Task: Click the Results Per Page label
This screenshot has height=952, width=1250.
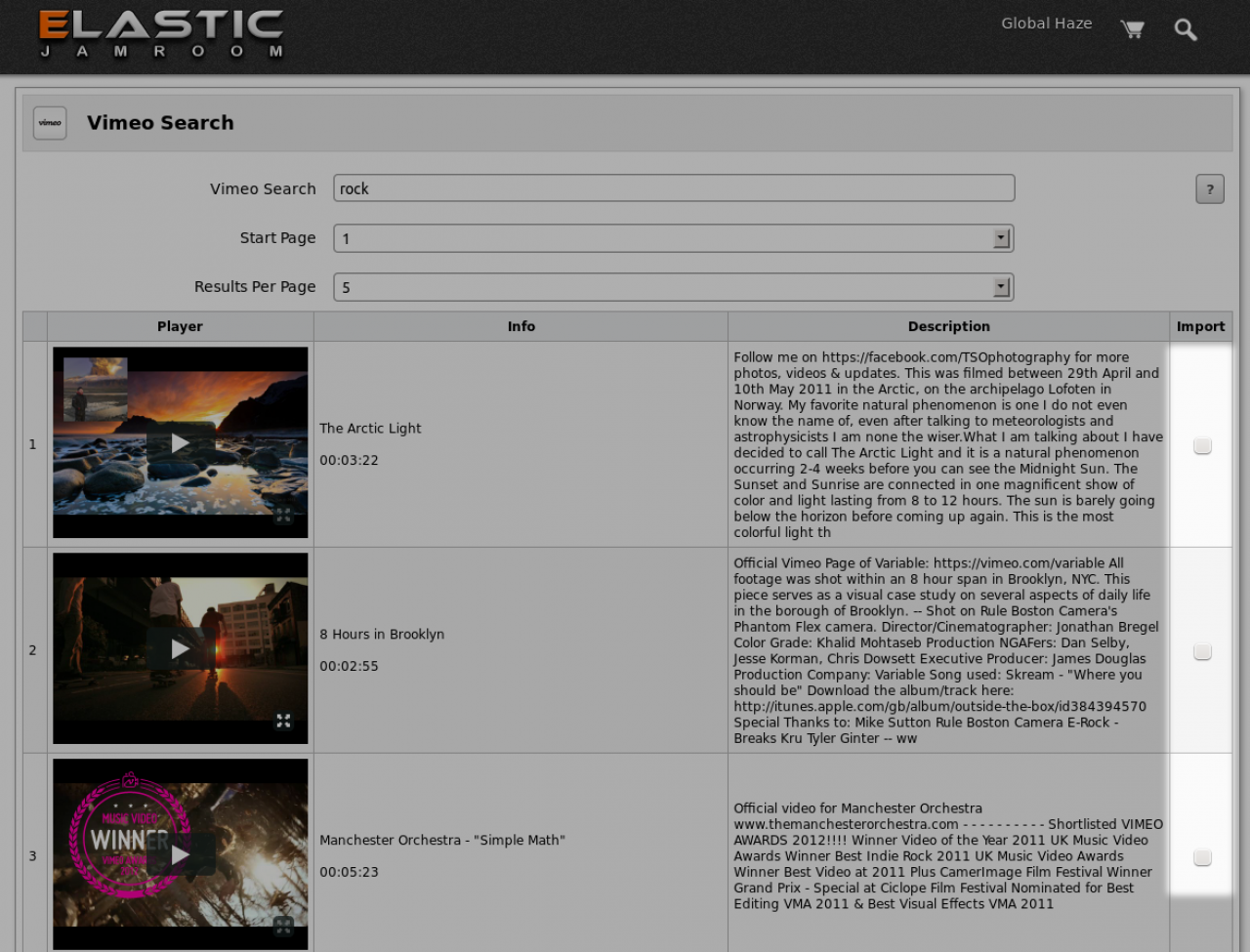Action: point(255,287)
